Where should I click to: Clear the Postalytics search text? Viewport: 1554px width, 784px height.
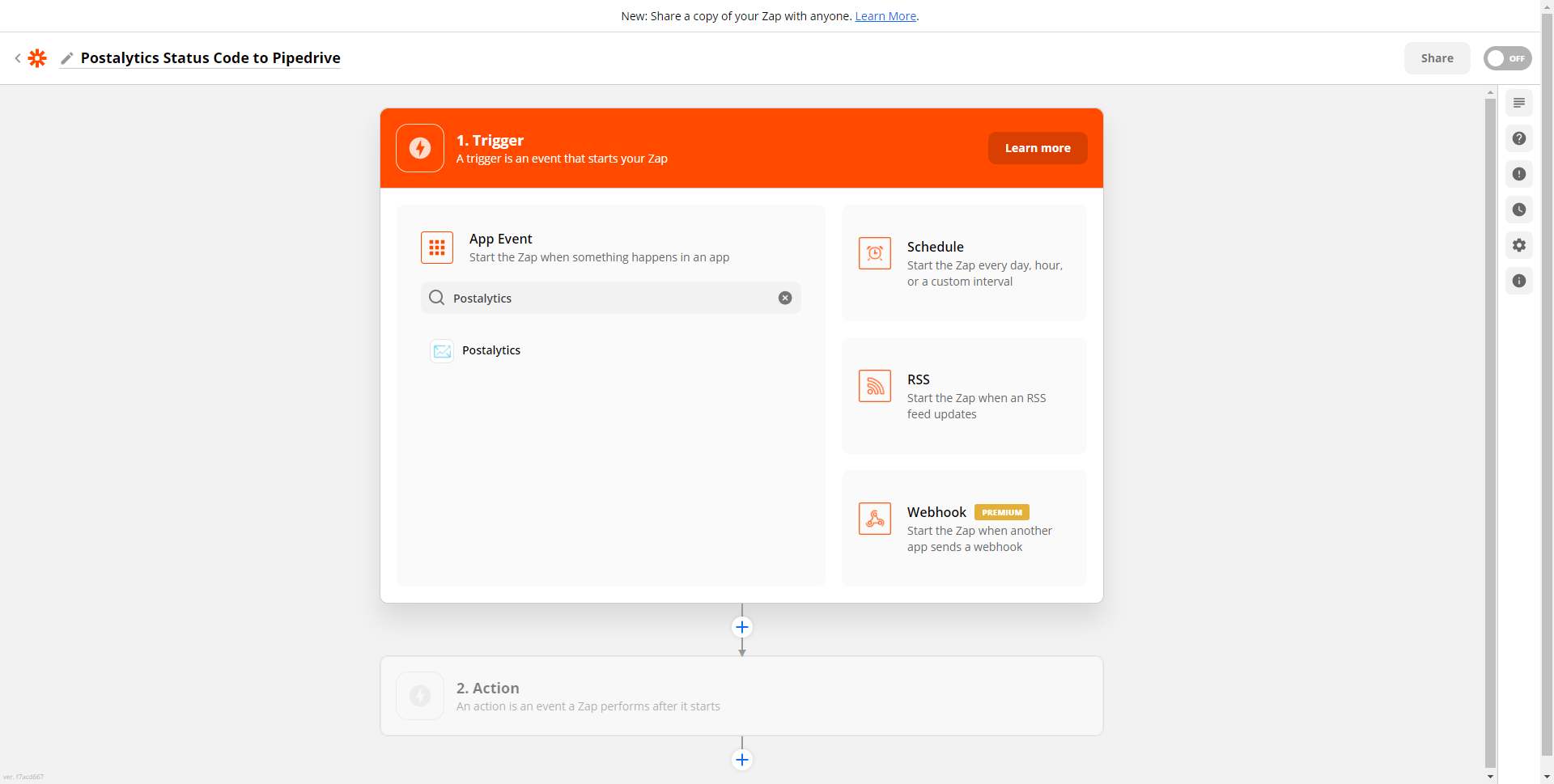coord(784,298)
